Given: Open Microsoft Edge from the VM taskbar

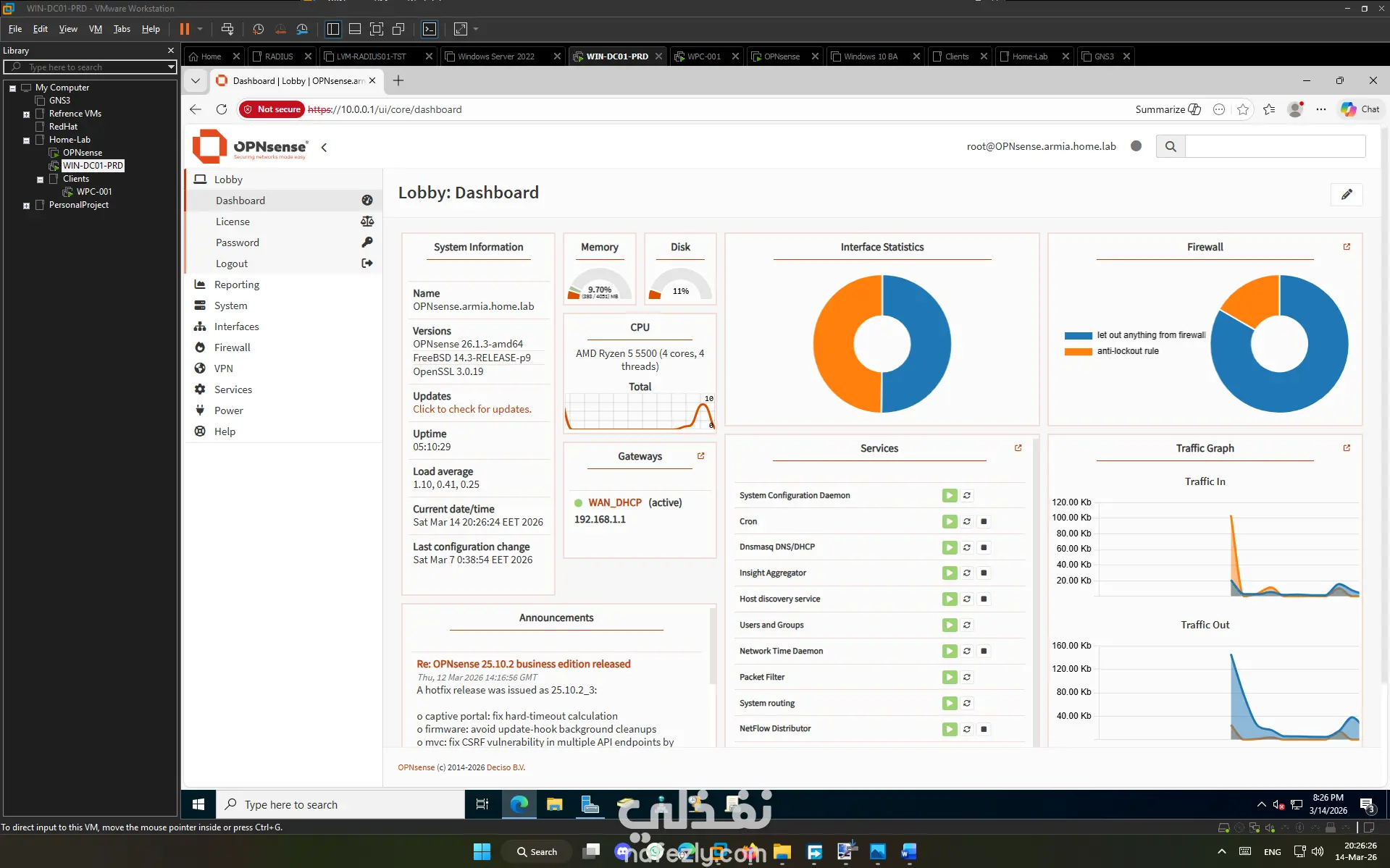Looking at the screenshot, I should tap(519, 804).
